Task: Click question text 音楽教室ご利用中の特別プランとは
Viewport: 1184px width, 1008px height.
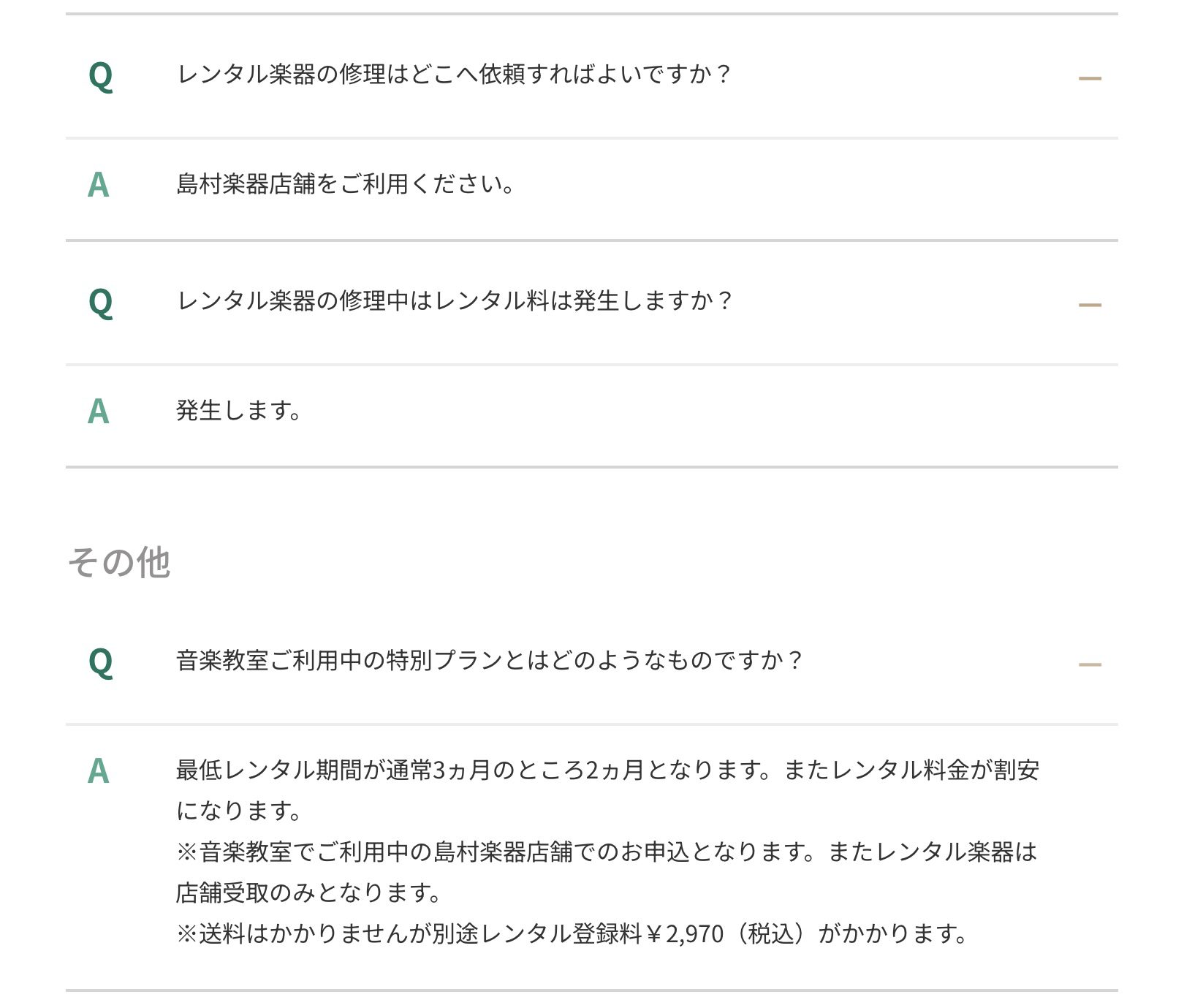Action: click(488, 661)
